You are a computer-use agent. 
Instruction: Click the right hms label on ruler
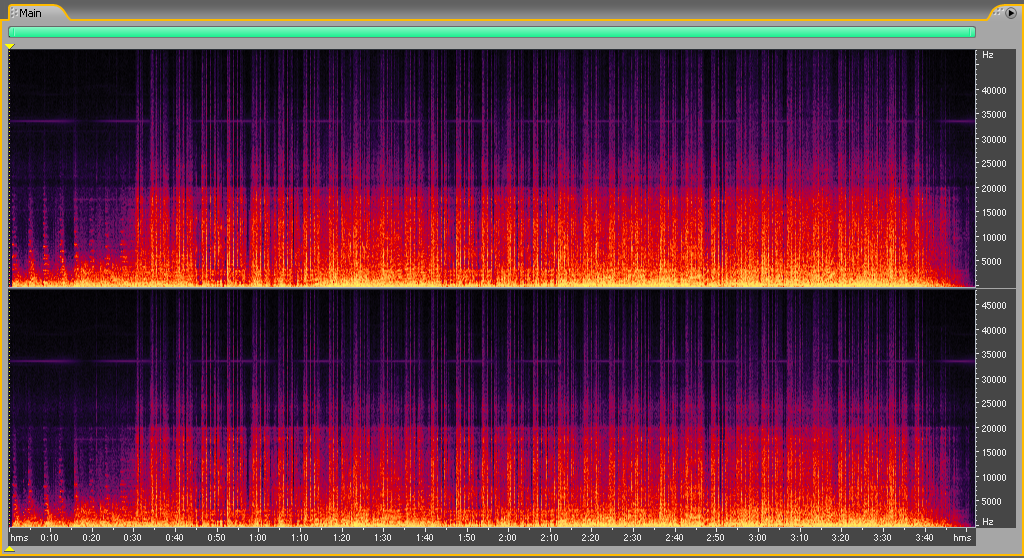(x=962, y=538)
